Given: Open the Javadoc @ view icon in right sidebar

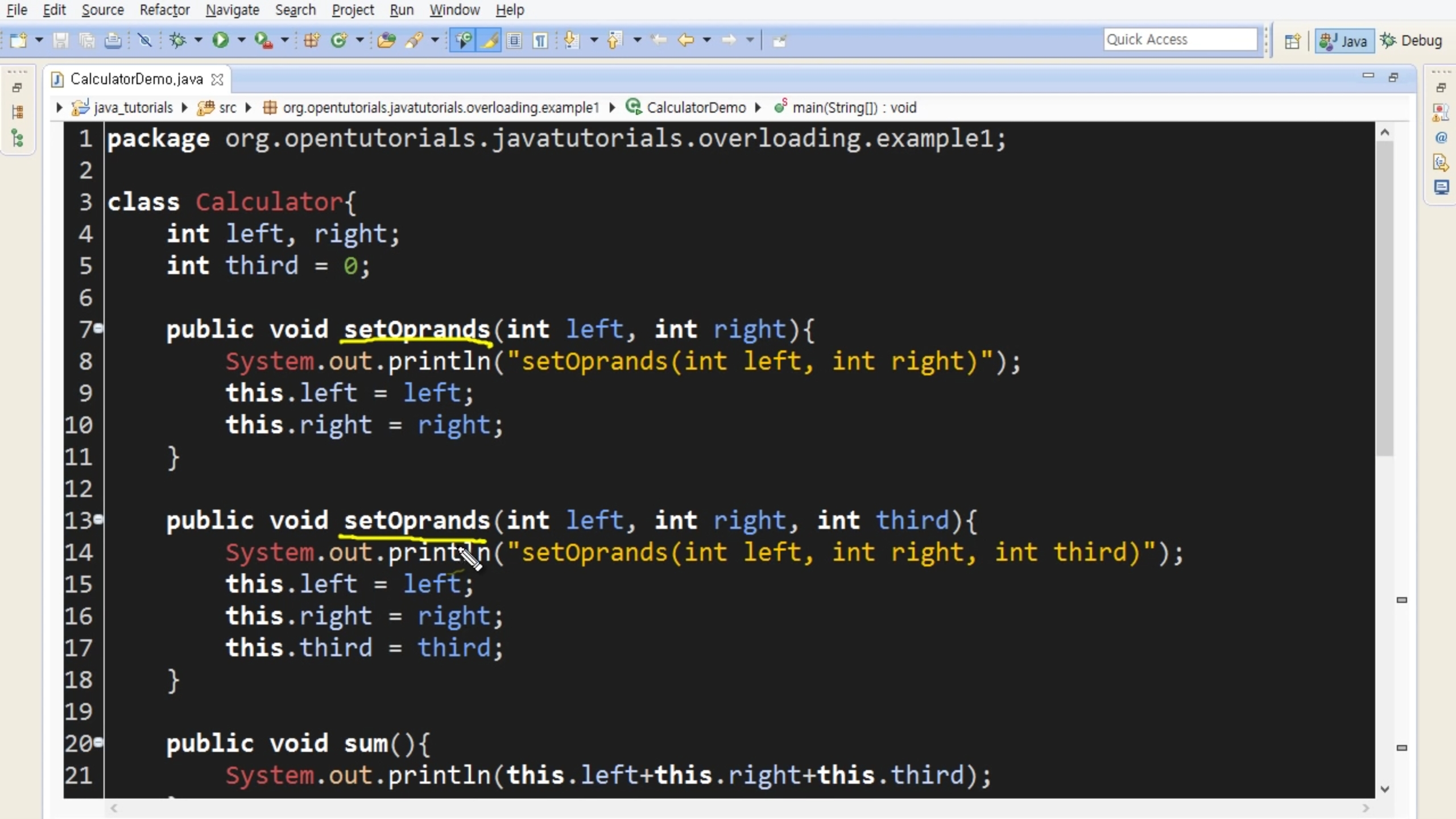Looking at the screenshot, I should [1441, 137].
